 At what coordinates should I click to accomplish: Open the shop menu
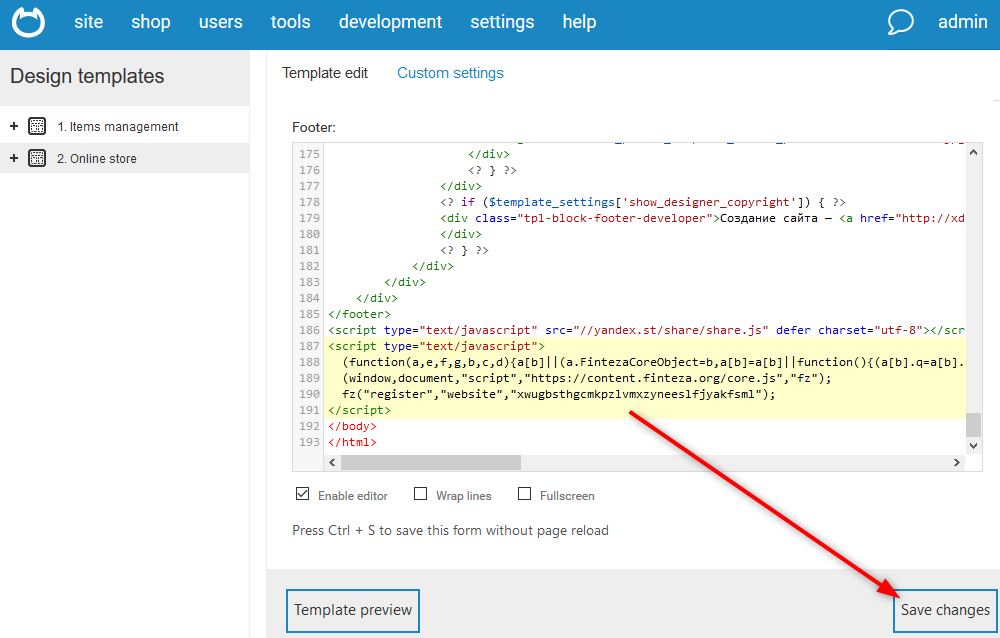click(151, 22)
